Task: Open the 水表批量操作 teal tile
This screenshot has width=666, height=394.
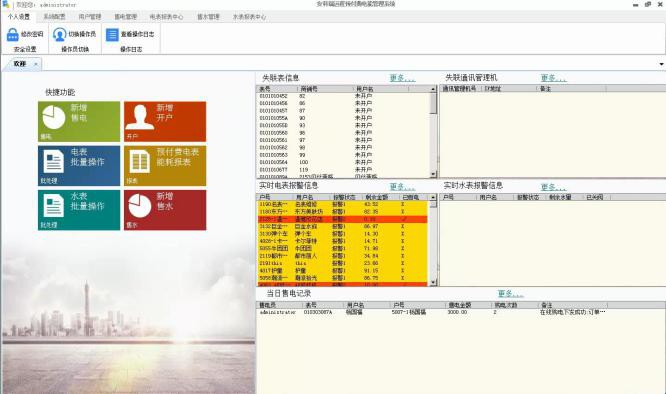Action: coord(79,210)
